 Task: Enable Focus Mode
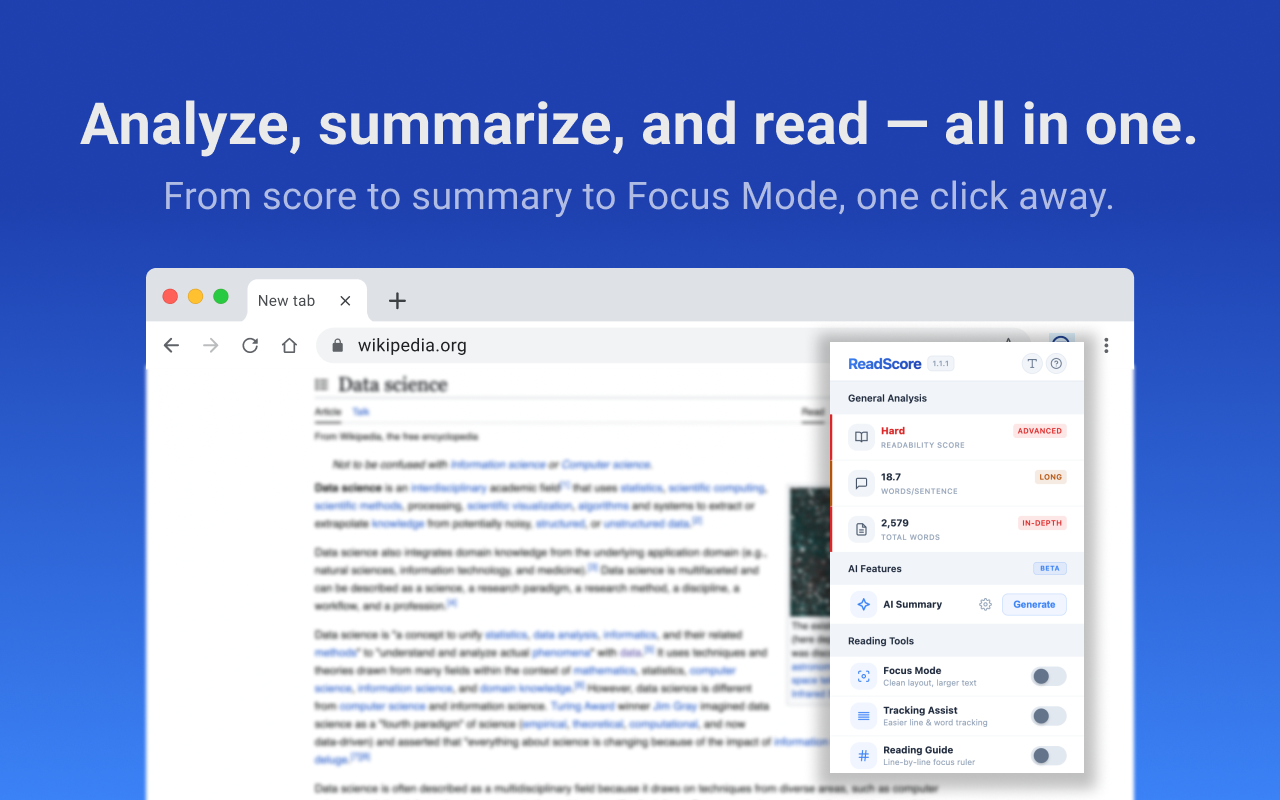(1048, 676)
